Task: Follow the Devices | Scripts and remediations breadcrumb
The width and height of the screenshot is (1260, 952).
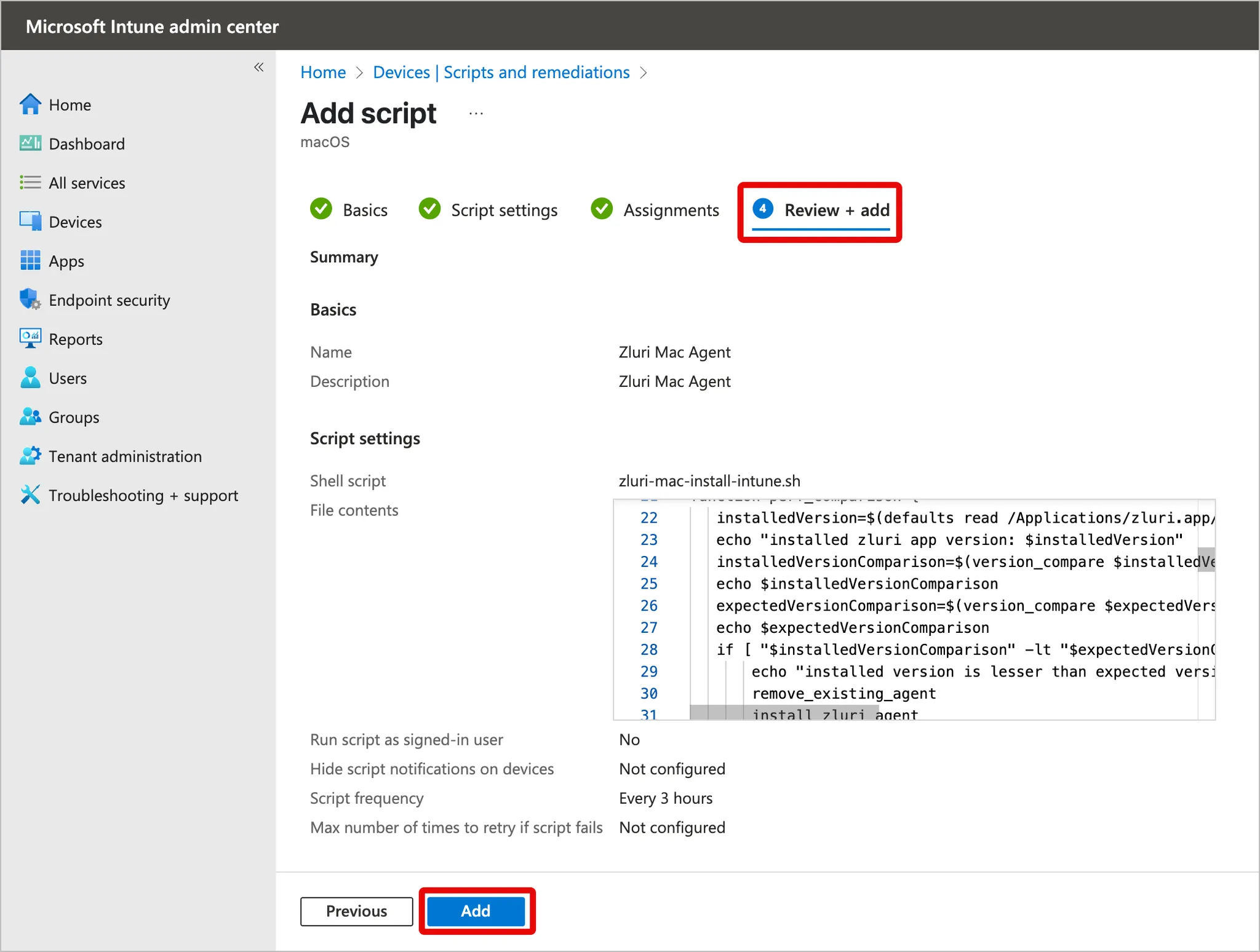Action: tap(501, 73)
